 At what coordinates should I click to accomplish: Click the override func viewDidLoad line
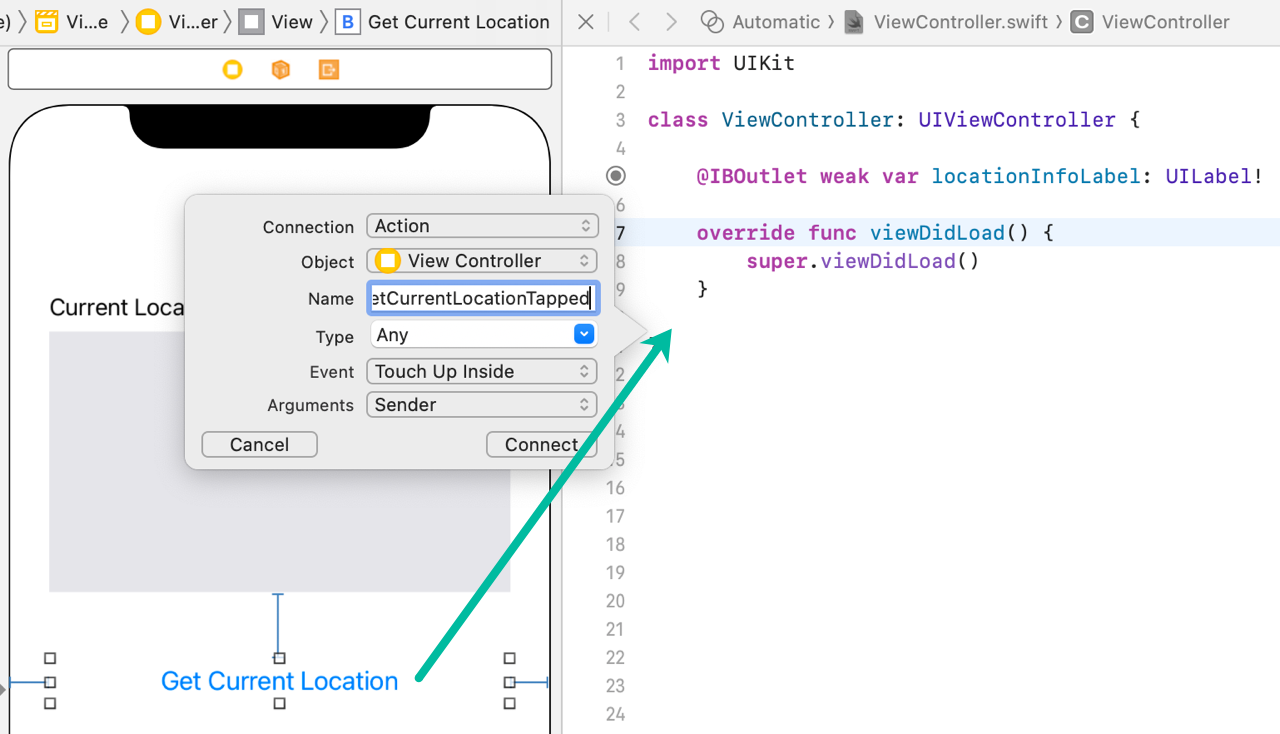875,233
